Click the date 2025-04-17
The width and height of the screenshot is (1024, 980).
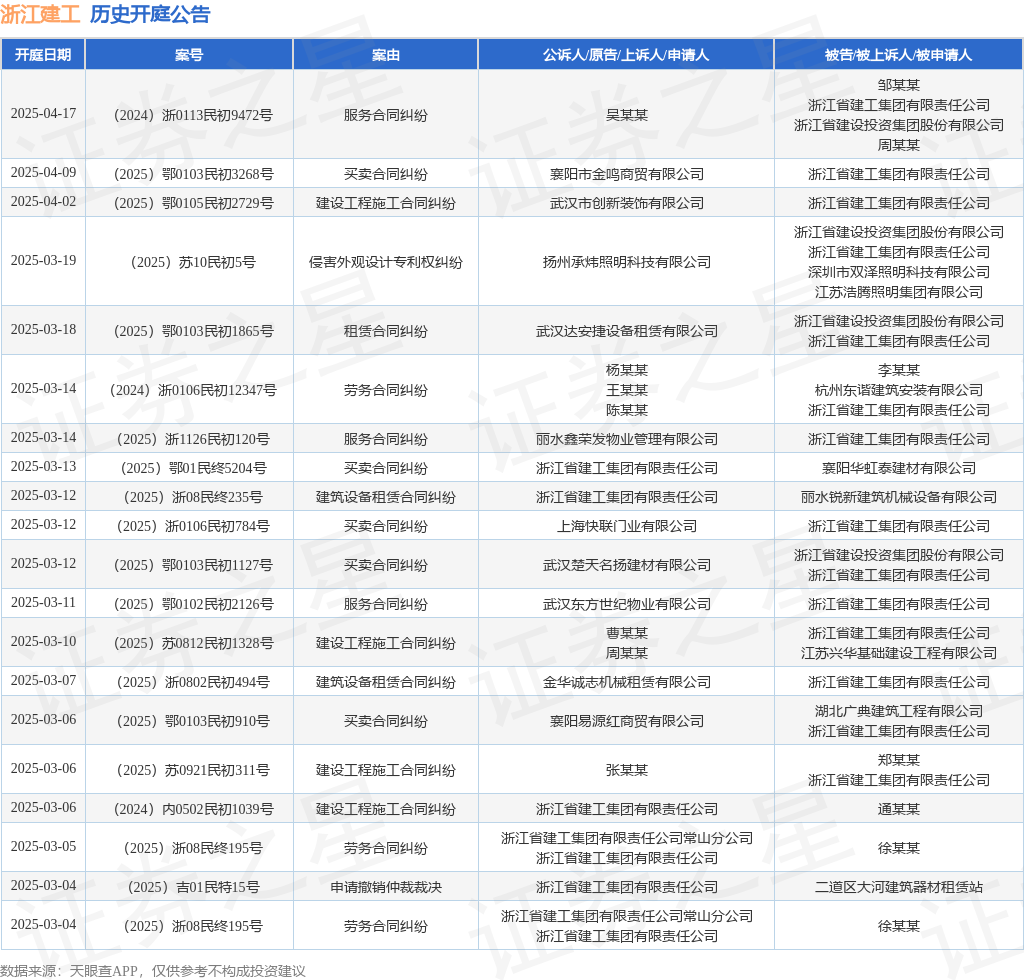(43, 114)
